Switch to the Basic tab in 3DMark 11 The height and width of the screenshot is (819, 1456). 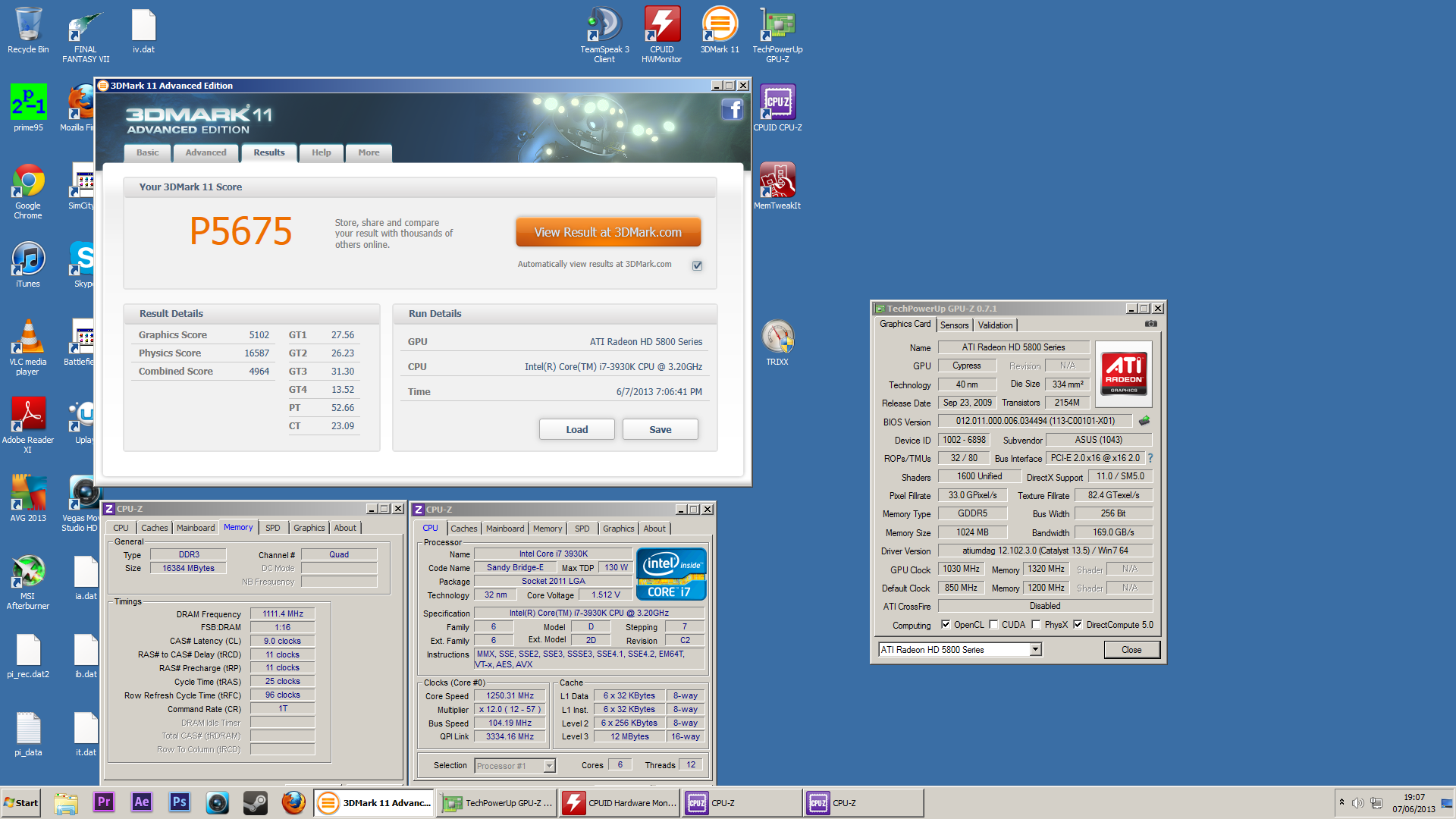point(148,153)
